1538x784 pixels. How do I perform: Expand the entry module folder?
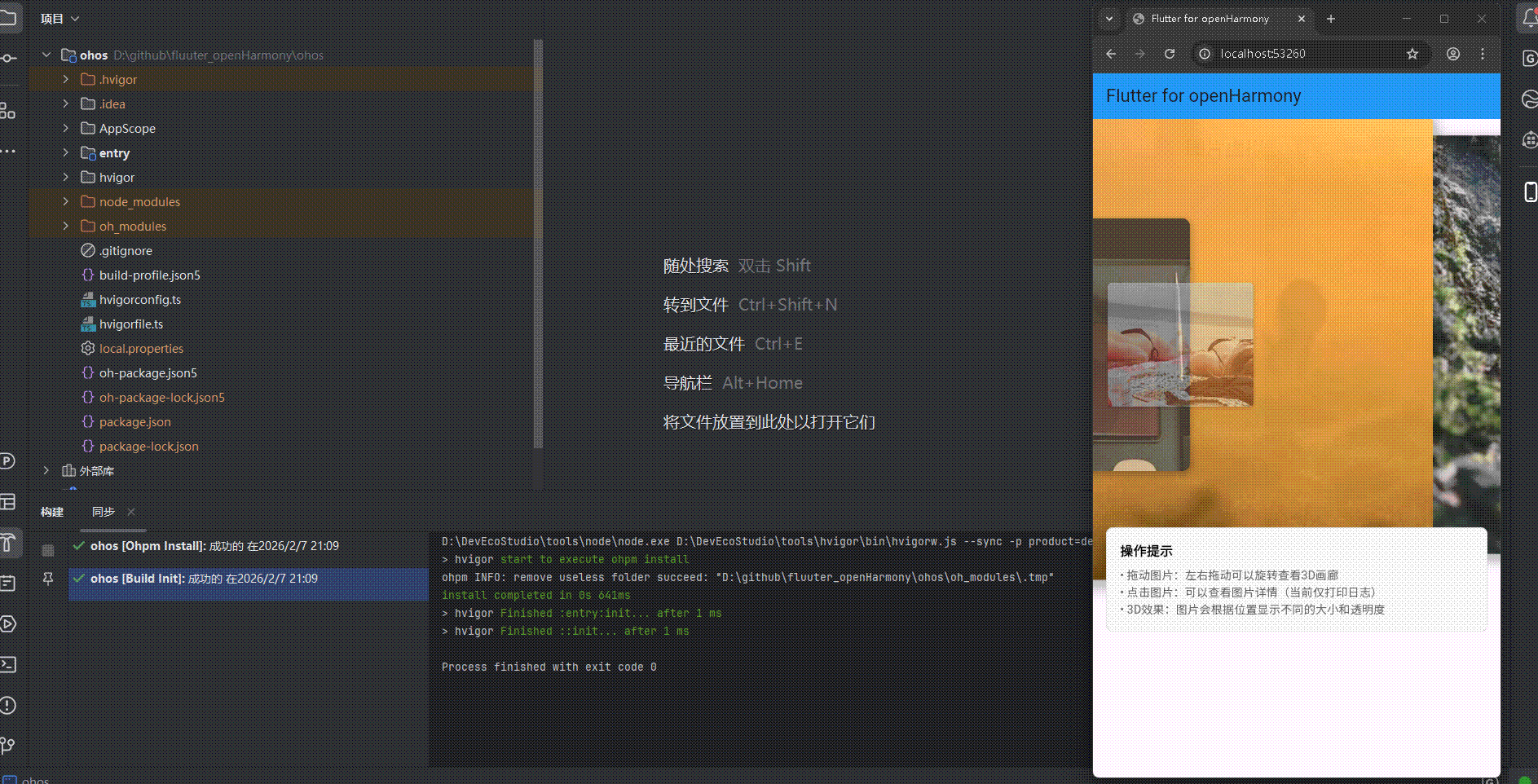pyautogui.click(x=66, y=152)
